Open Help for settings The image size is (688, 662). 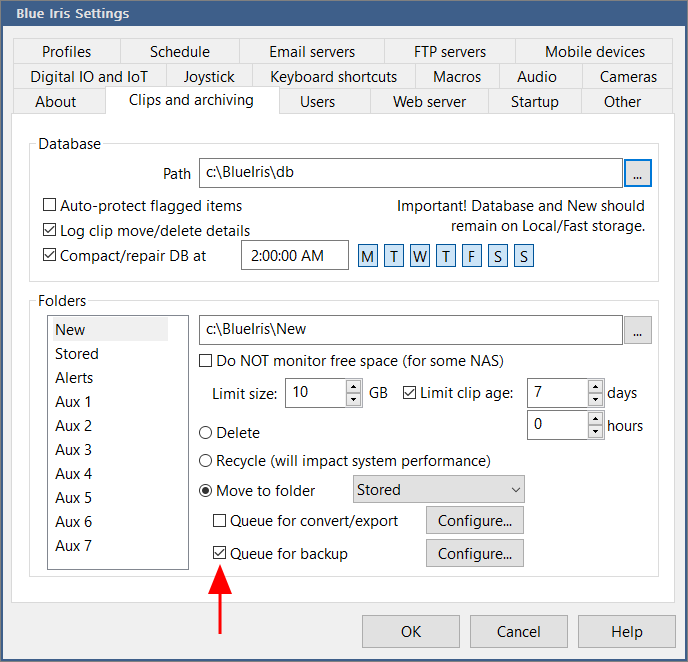point(627,631)
